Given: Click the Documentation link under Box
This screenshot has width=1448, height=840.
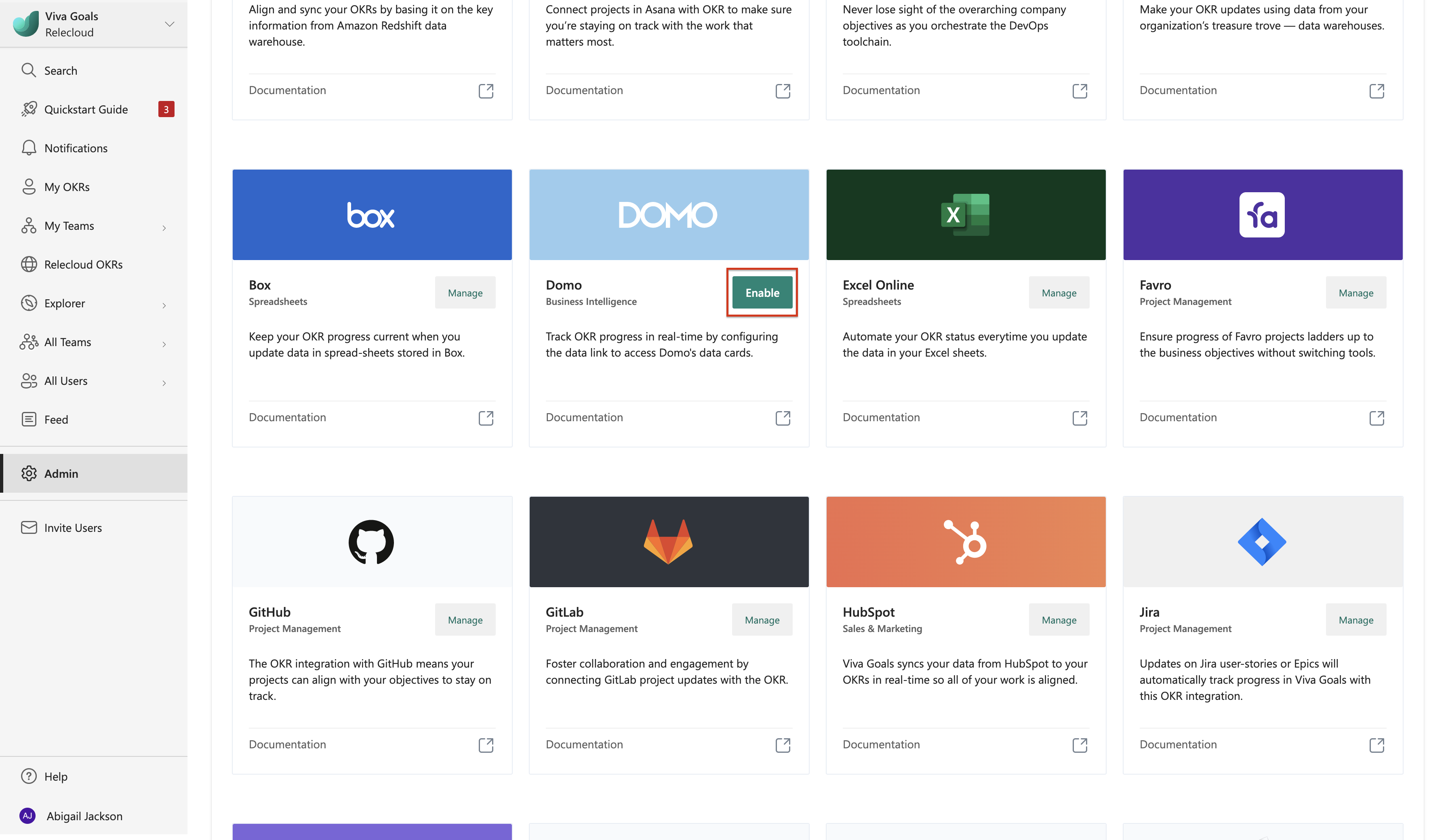Looking at the screenshot, I should coord(287,417).
